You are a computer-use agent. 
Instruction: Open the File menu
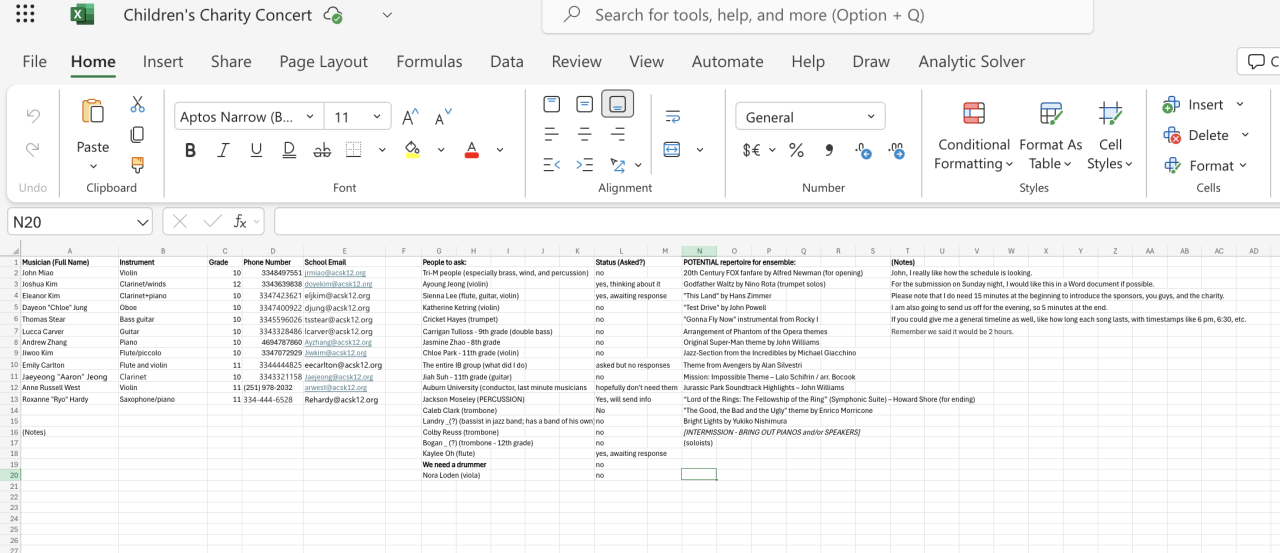click(x=34, y=61)
